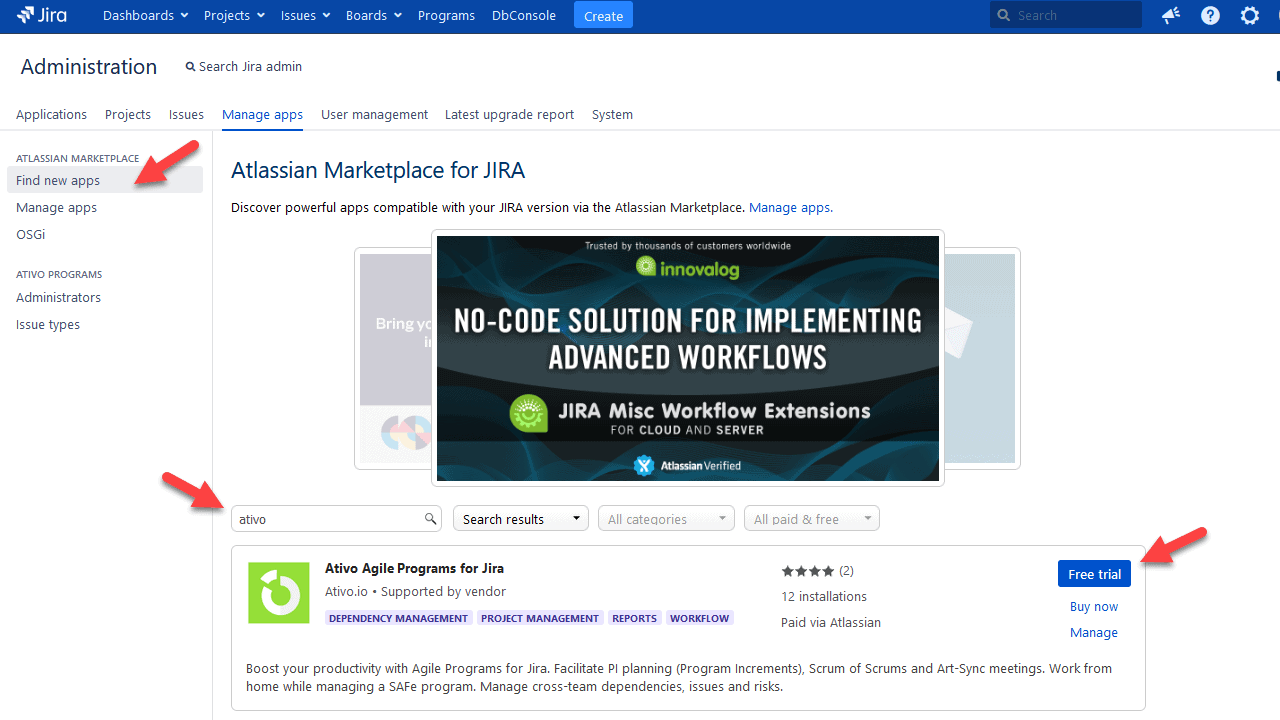This screenshot has width=1280, height=720.
Task: Open the feedback megaphone icon
Action: [1170, 15]
